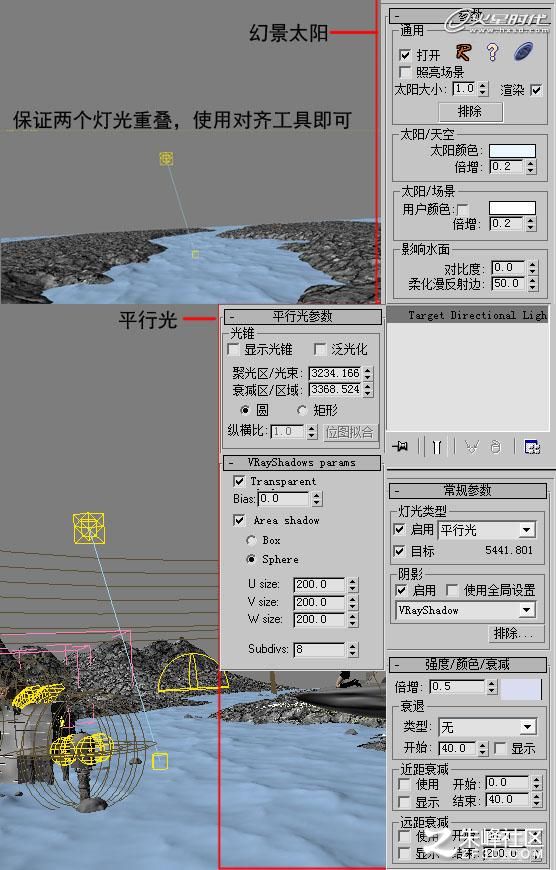Screen dimensions: 556x870
Task: Click the 位图拟合 button
Action: 350,432
